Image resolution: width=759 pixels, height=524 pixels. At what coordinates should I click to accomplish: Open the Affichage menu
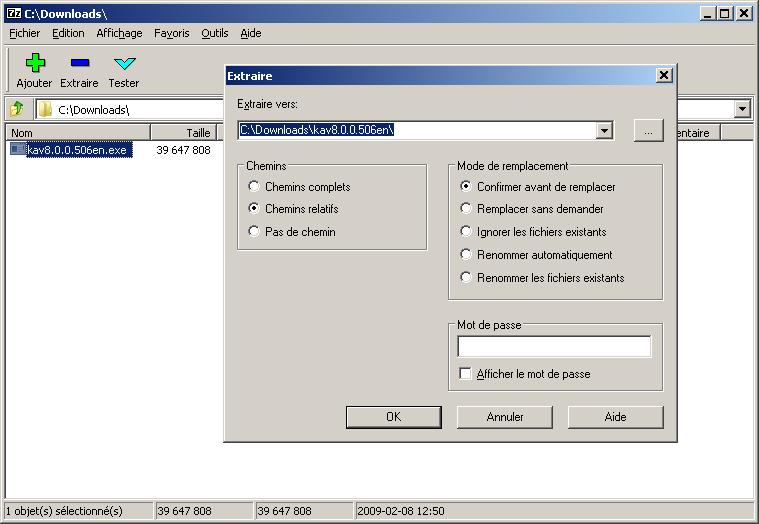(x=119, y=33)
